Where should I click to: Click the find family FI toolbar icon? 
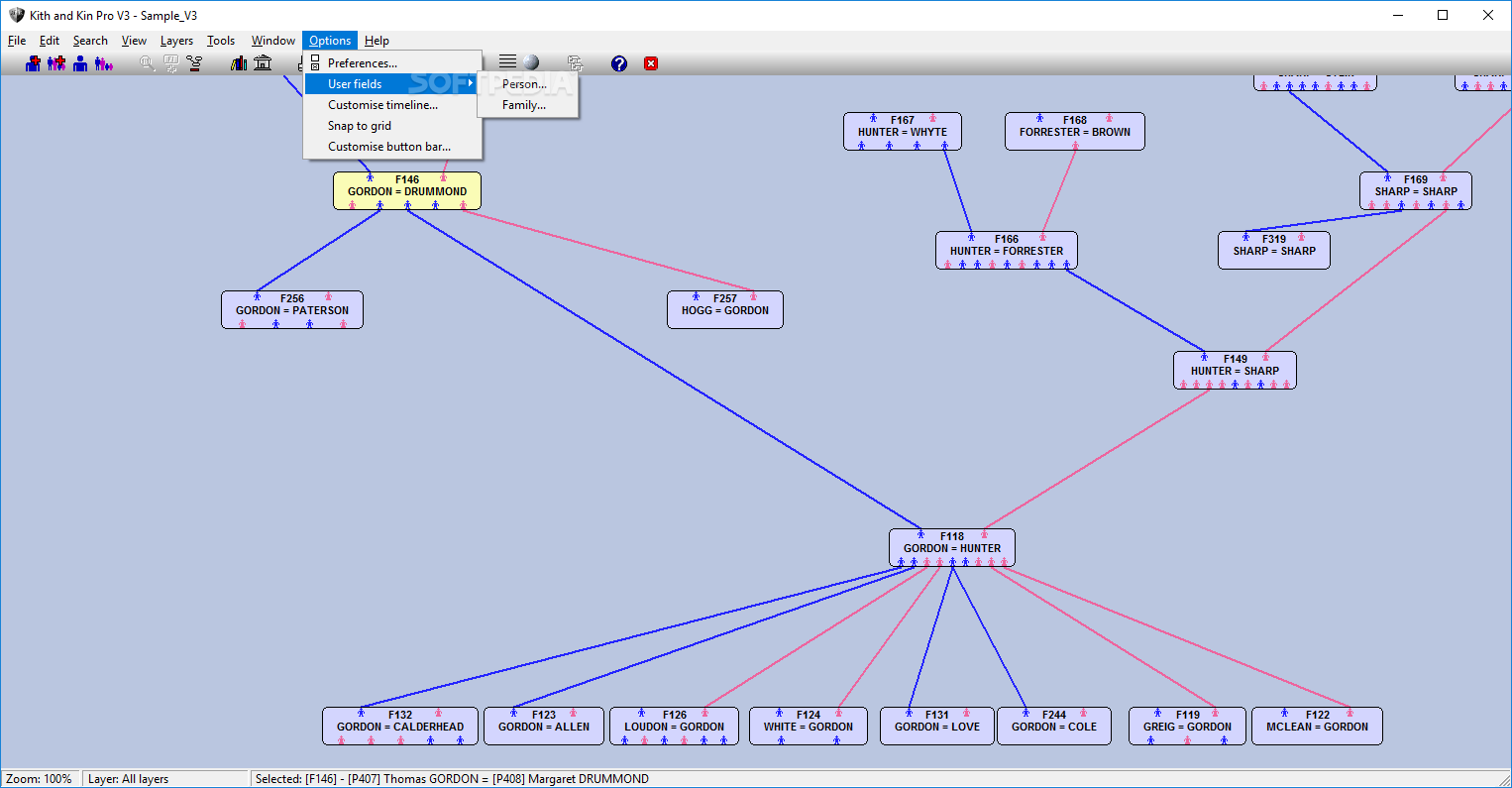pyautogui.click(x=170, y=63)
